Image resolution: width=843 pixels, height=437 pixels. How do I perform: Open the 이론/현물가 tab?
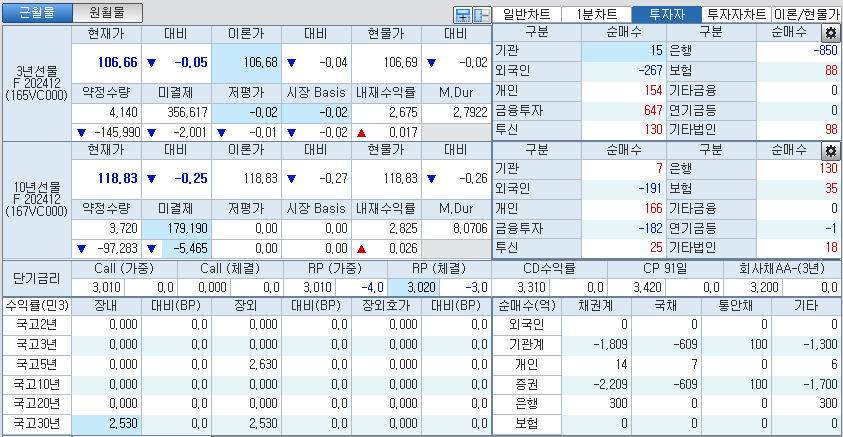point(806,15)
